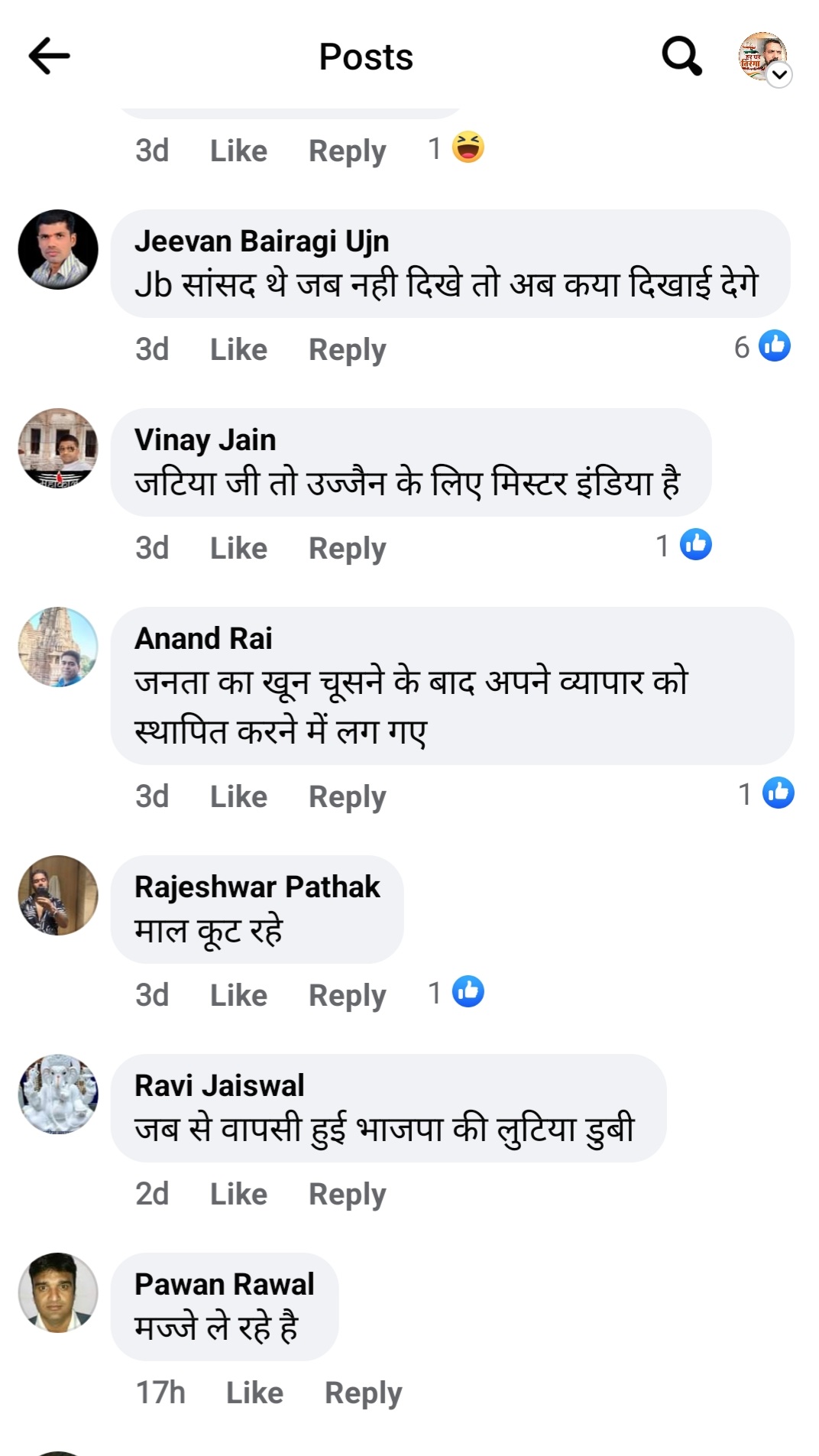Open Jeevan Bairagi Ujn's profile picture

tap(58, 250)
